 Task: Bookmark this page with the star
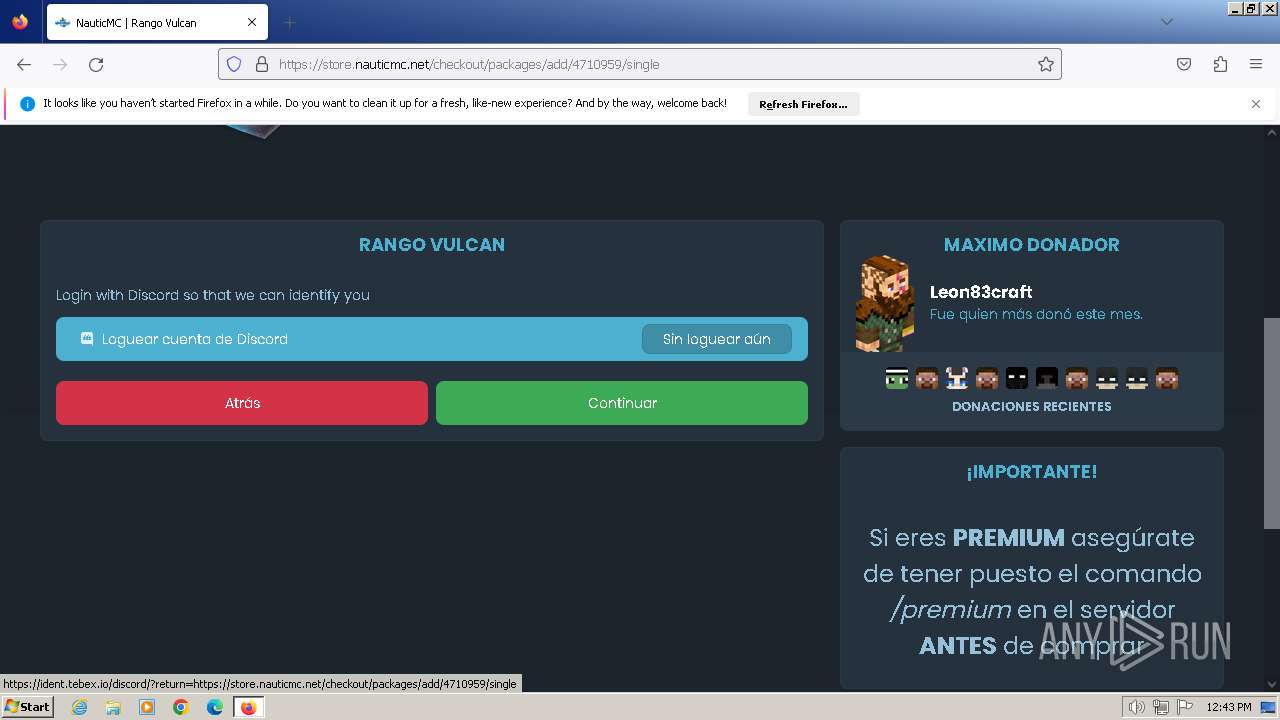[x=1046, y=64]
